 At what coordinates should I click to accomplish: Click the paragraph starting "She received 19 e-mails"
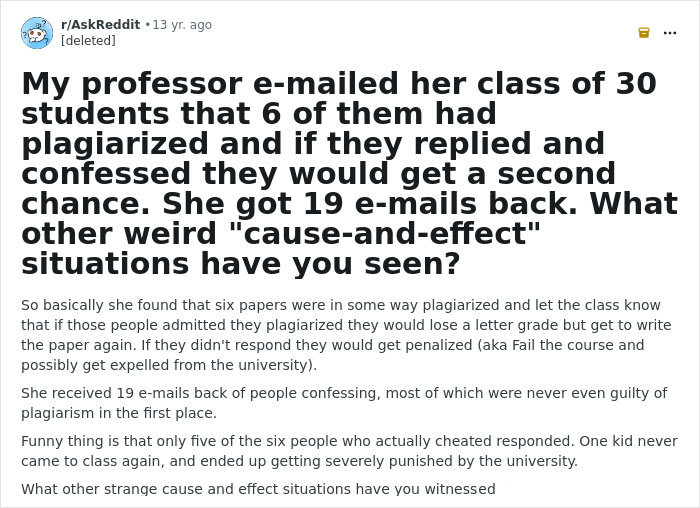tap(340, 403)
